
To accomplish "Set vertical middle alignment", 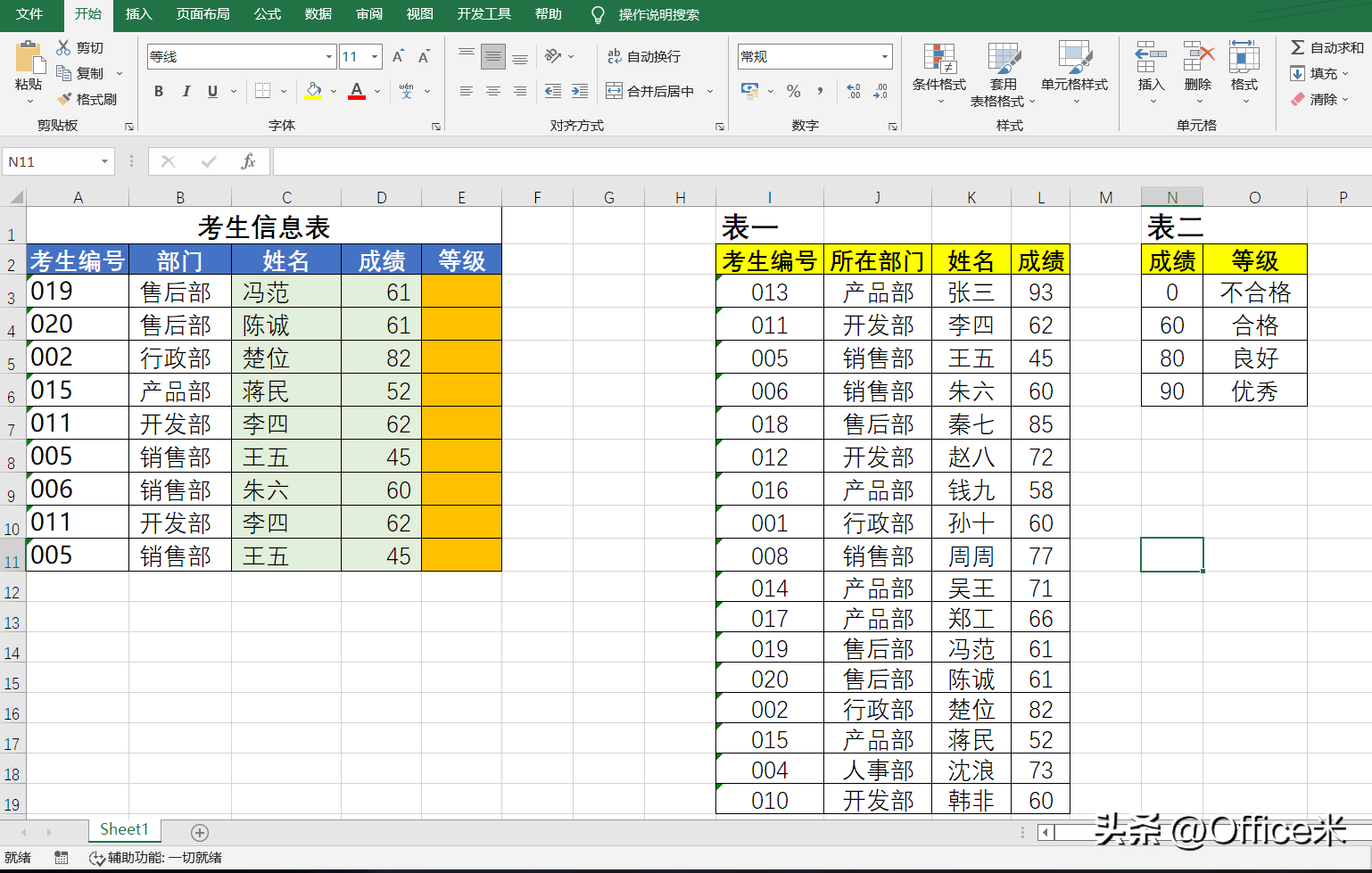I will pyautogui.click(x=493, y=56).
